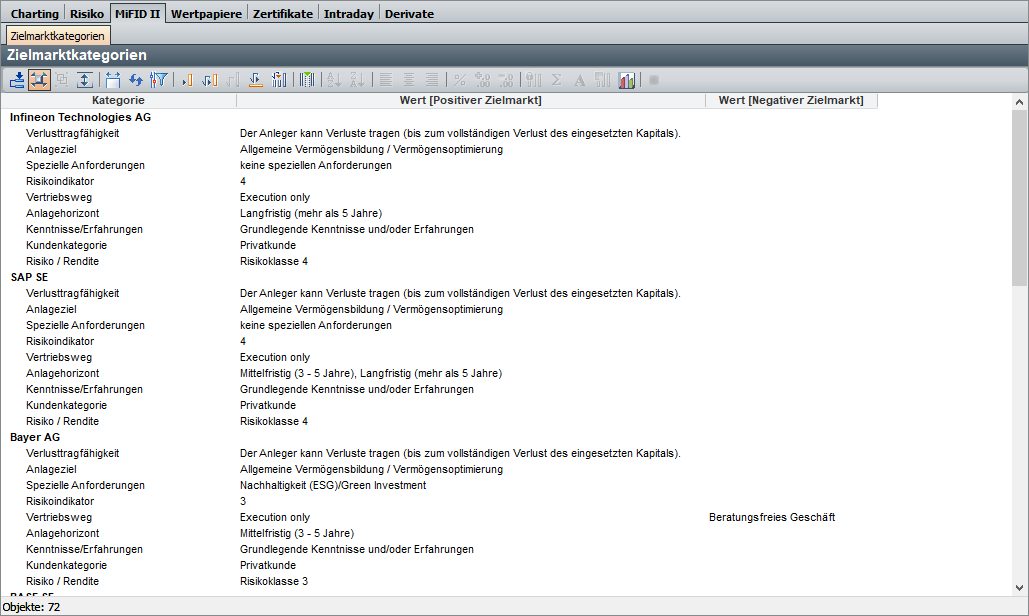Click the first orange insert column icon

(x=187, y=80)
